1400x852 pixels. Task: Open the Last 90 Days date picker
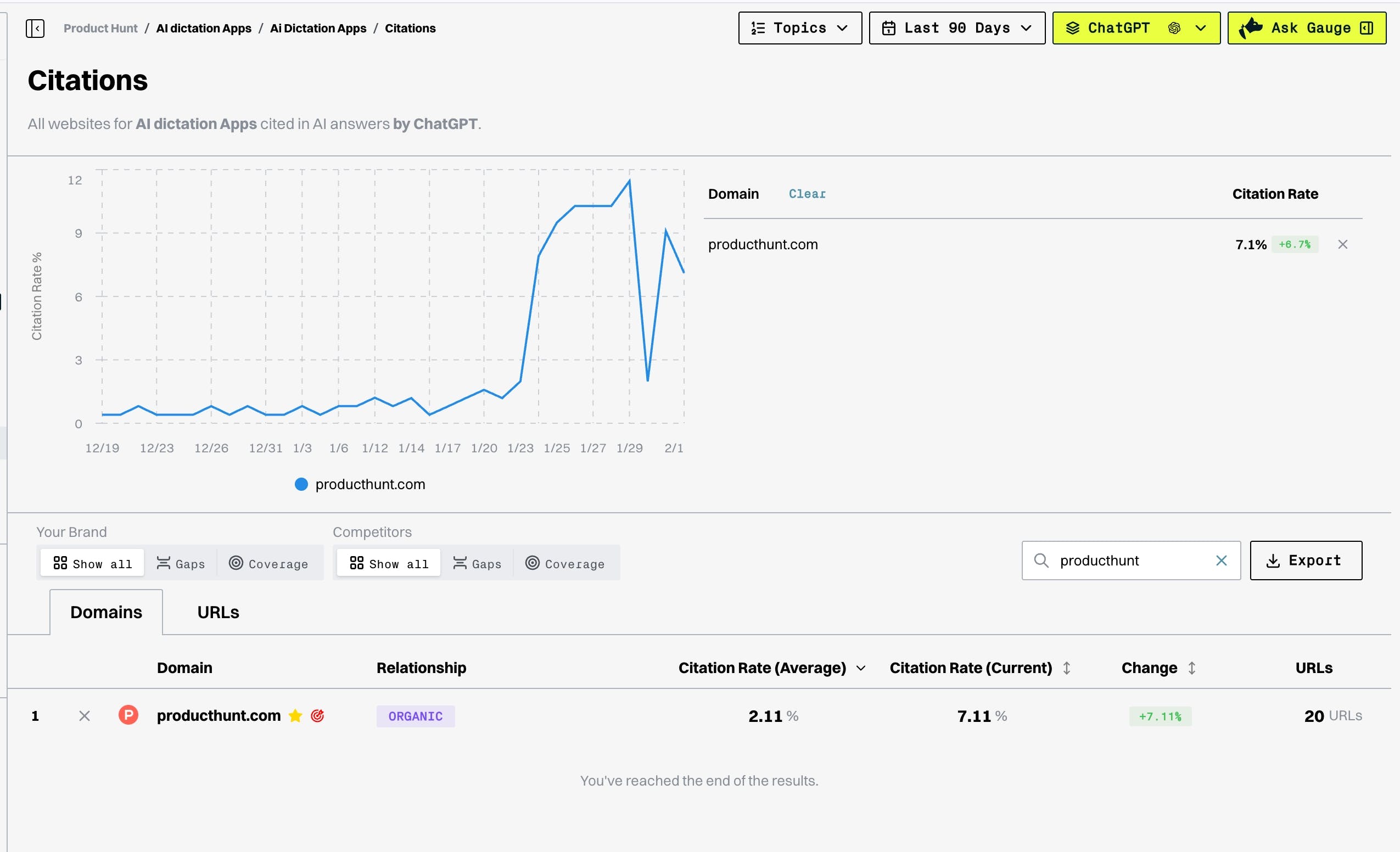click(957, 28)
